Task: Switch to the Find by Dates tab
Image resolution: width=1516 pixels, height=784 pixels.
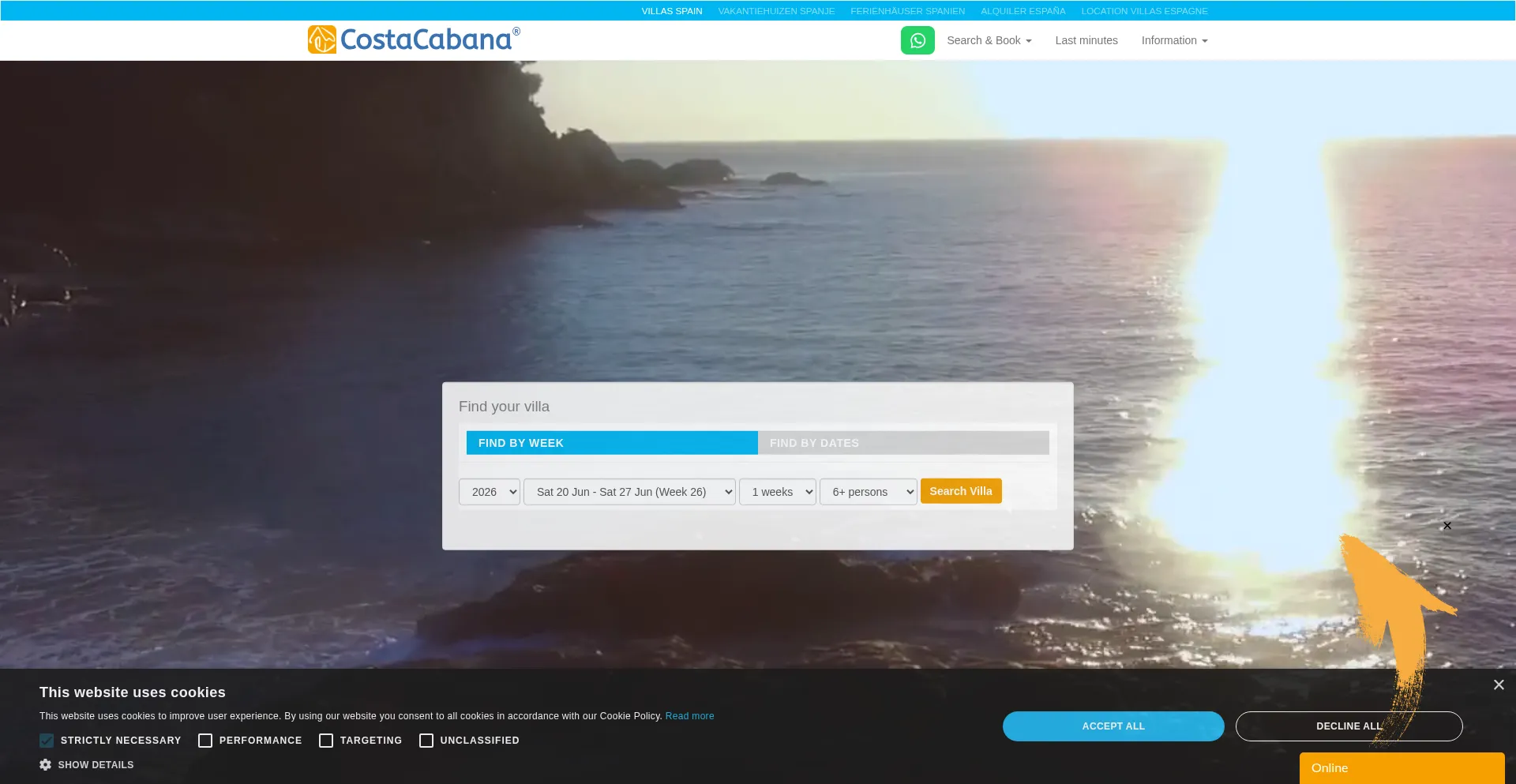Action: click(903, 443)
